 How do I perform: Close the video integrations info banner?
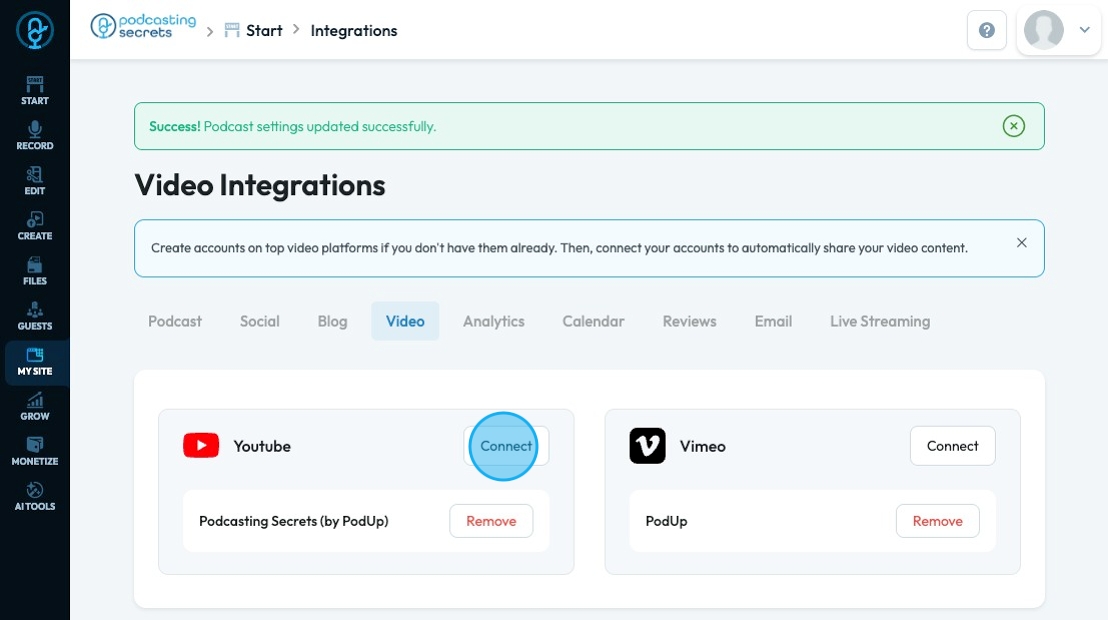pos(1021,243)
